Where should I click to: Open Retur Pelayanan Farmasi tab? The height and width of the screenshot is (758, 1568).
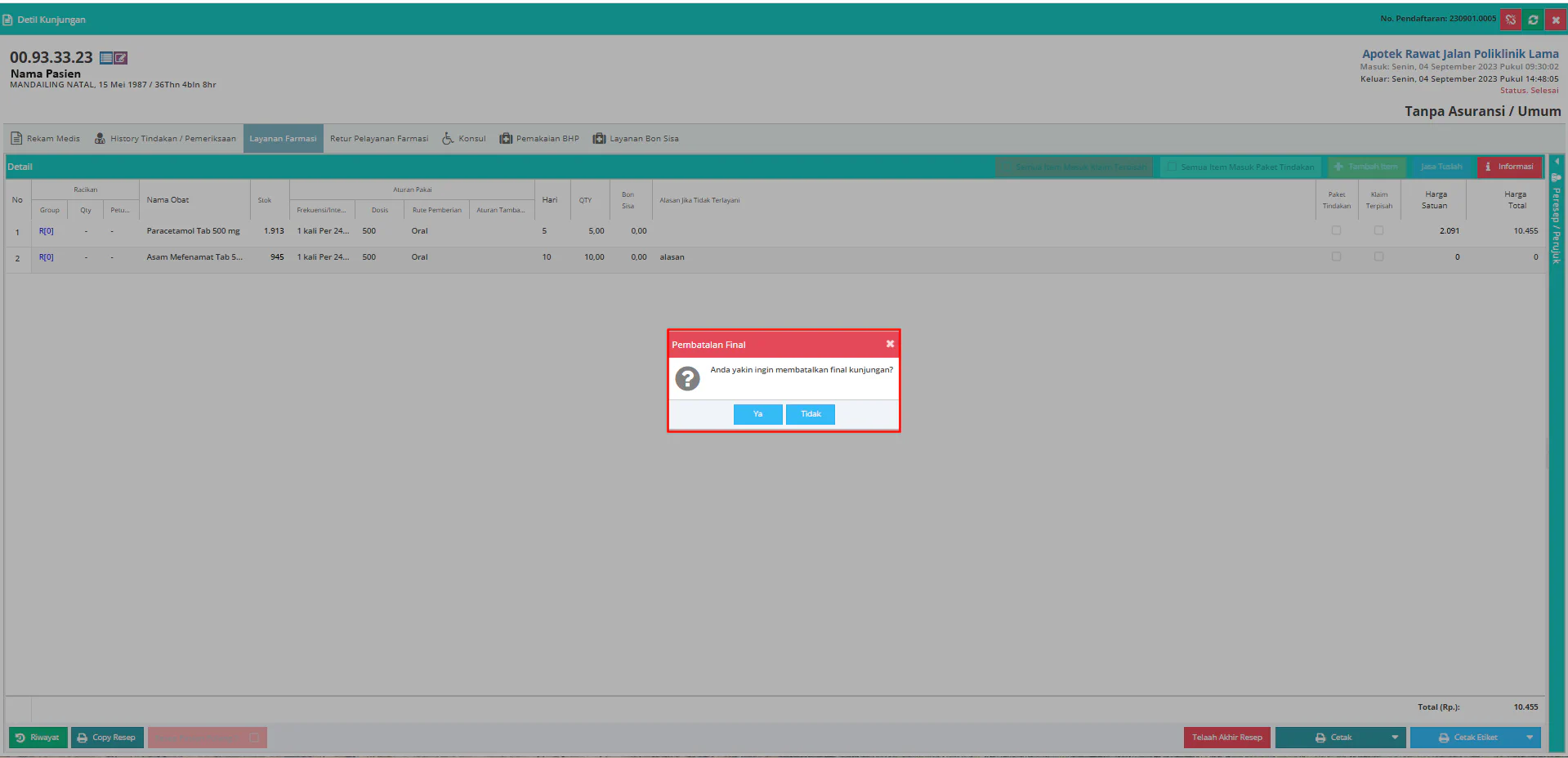(x=379, y=139)
